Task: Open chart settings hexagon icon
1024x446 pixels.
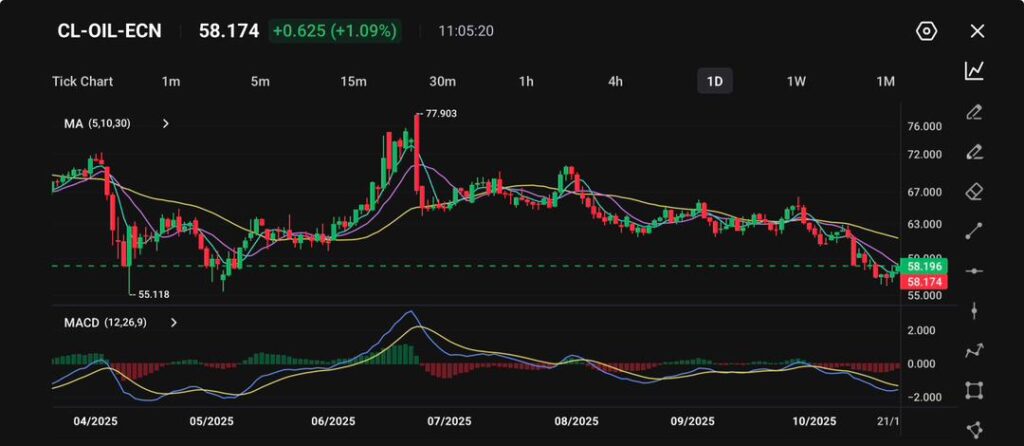Action: coord(926,31)
